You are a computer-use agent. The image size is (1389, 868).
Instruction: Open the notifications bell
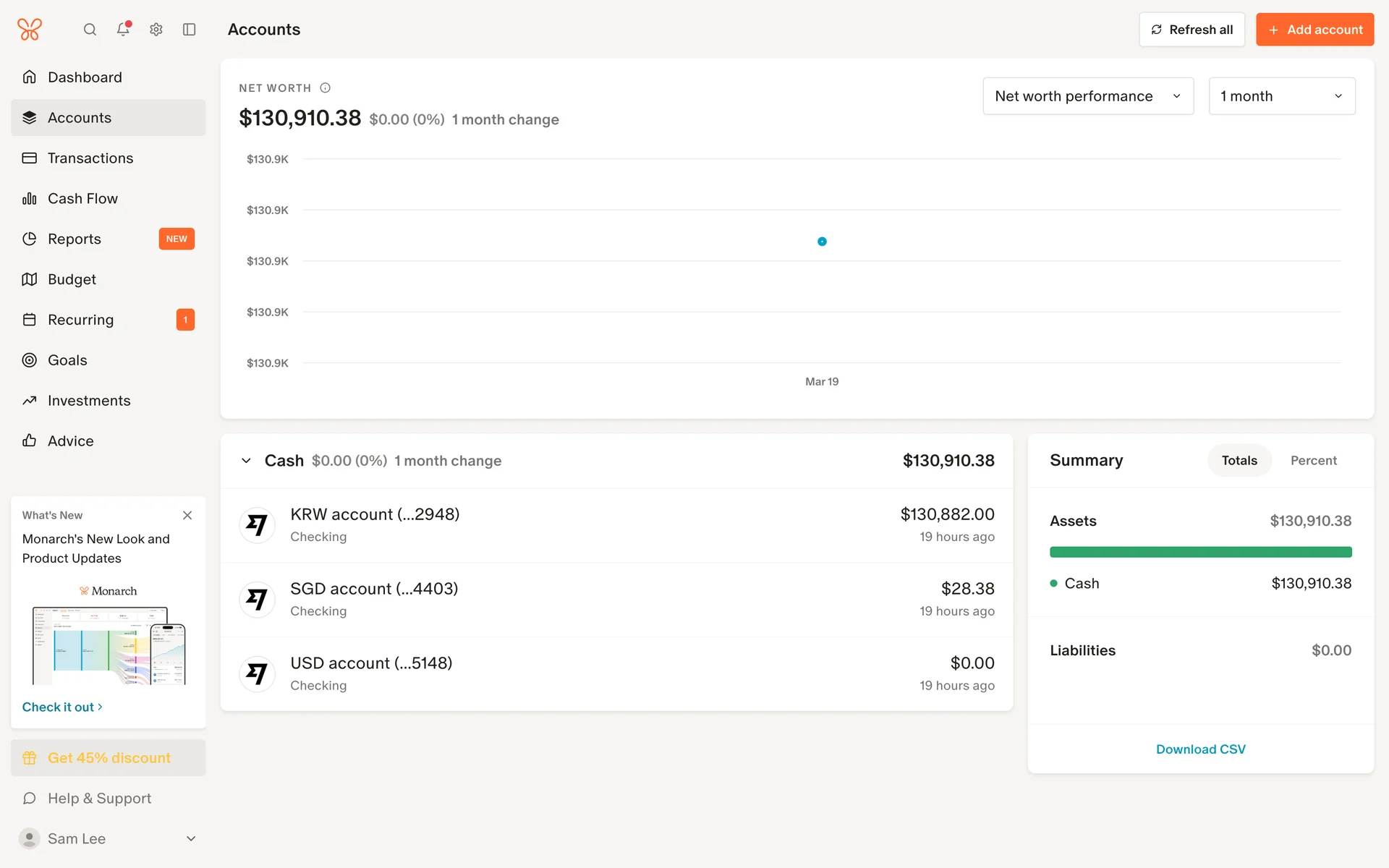[x=123, y=30]
